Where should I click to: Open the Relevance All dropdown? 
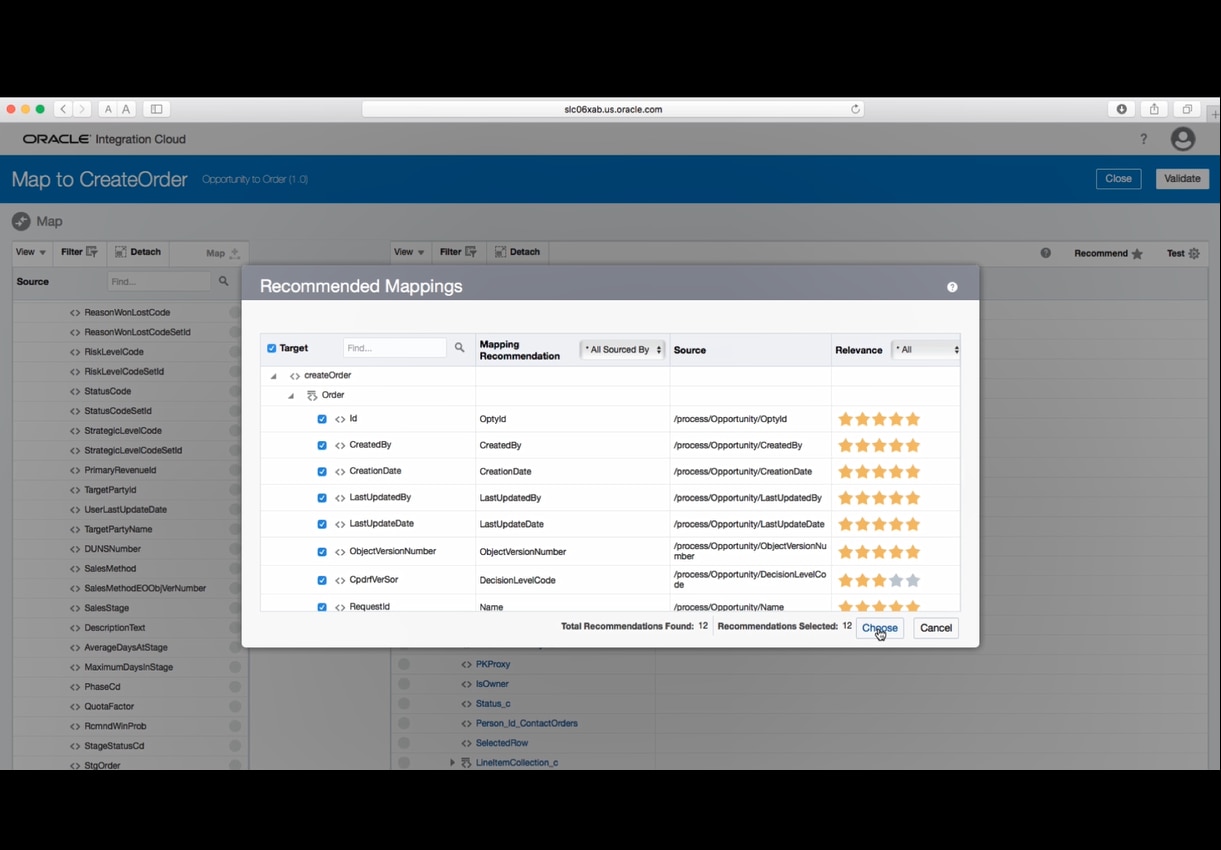pyautogui.click(x=926, y=350)
